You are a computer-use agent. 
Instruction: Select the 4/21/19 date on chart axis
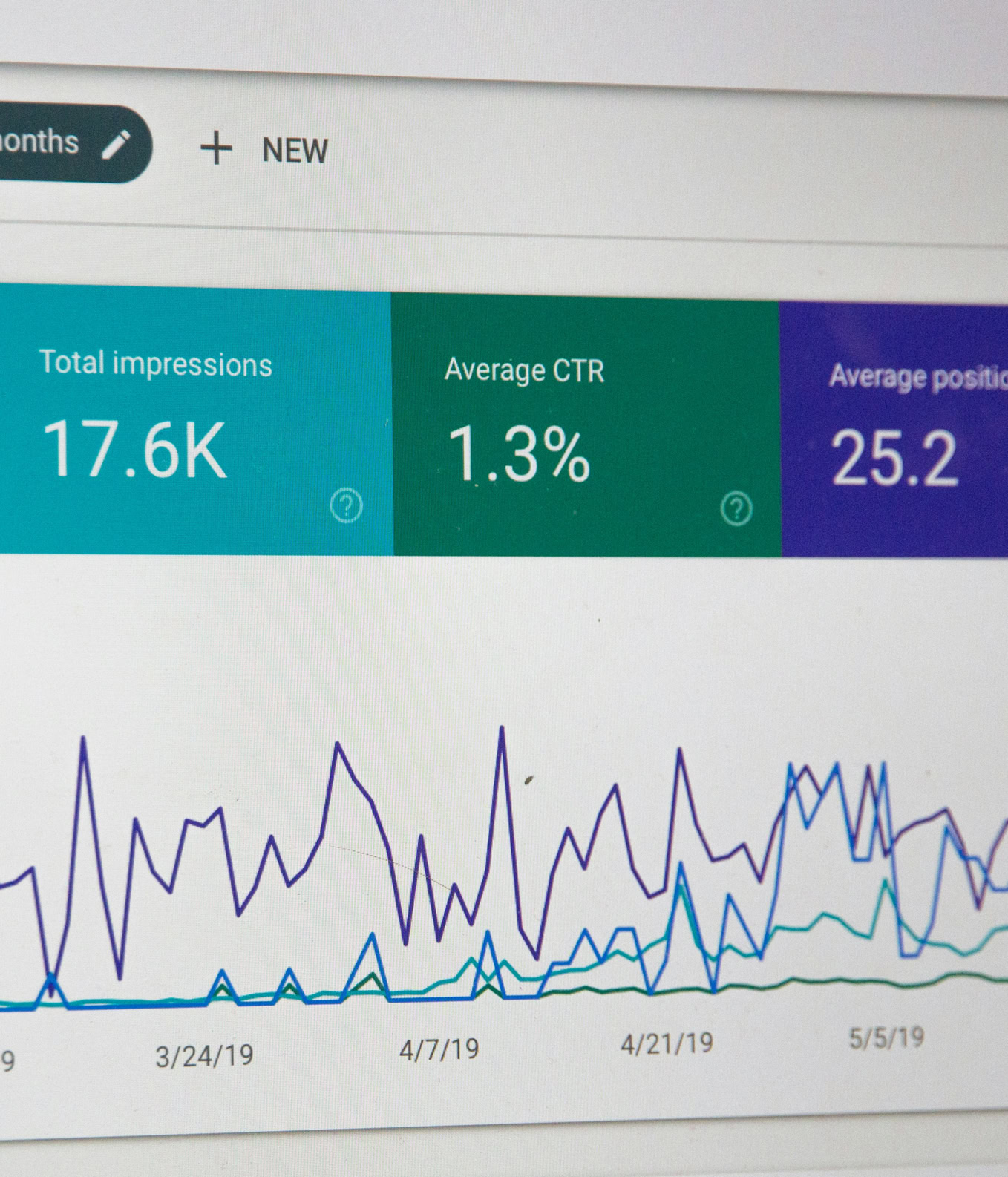pyautogui.click(x=667, y=1043)
